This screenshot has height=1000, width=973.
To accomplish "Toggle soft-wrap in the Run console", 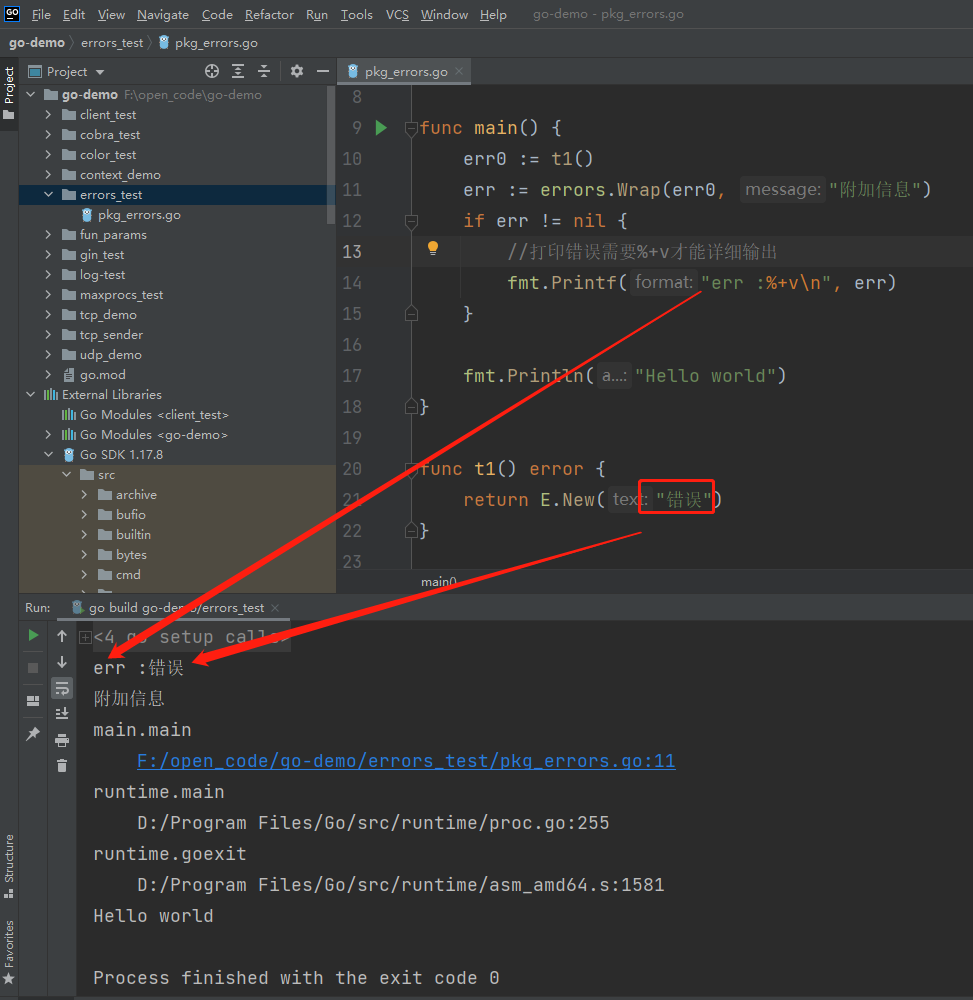I will pyautogui.click(x=62, y=688).
